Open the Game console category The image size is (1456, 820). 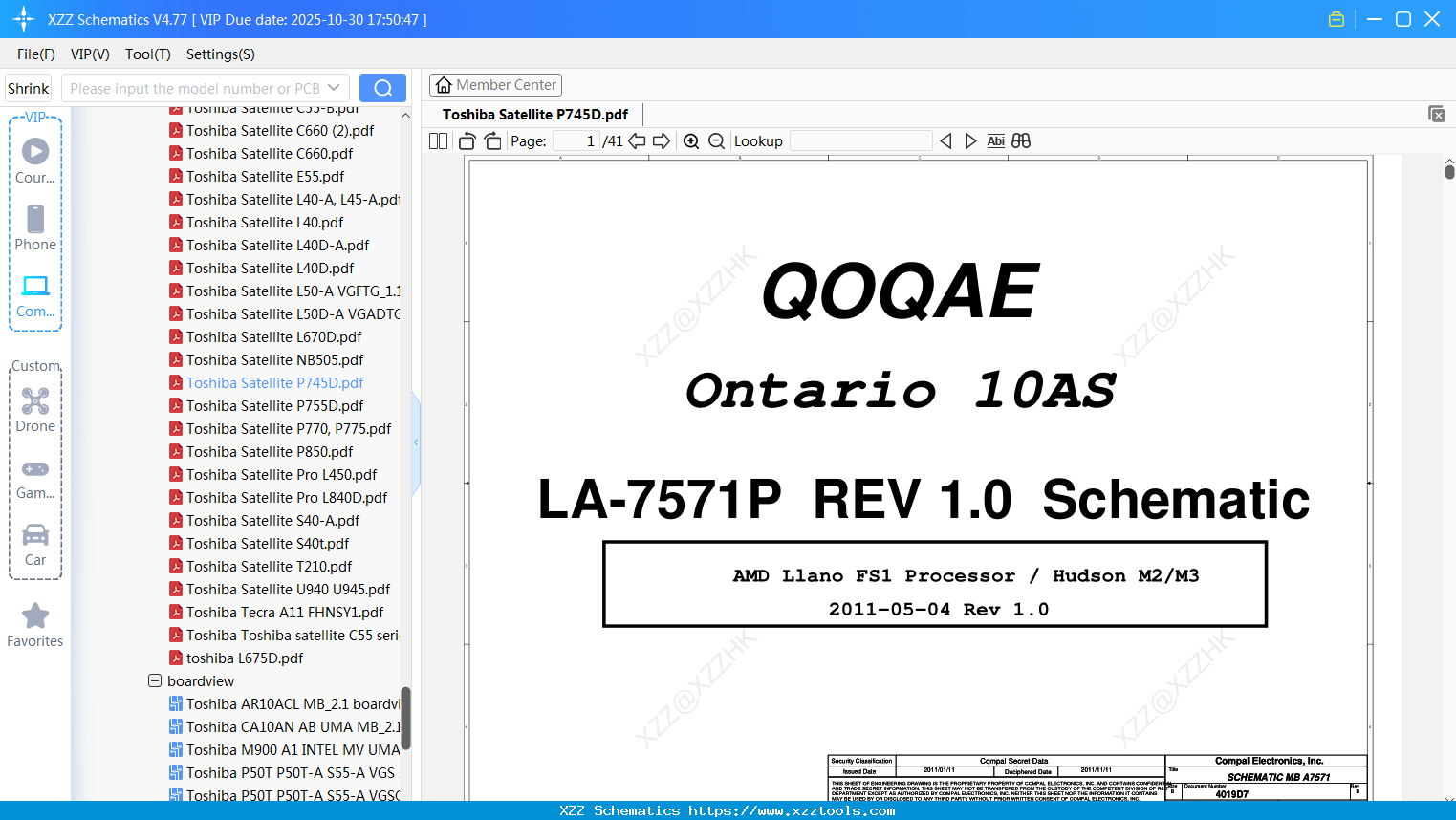[35, 478]
